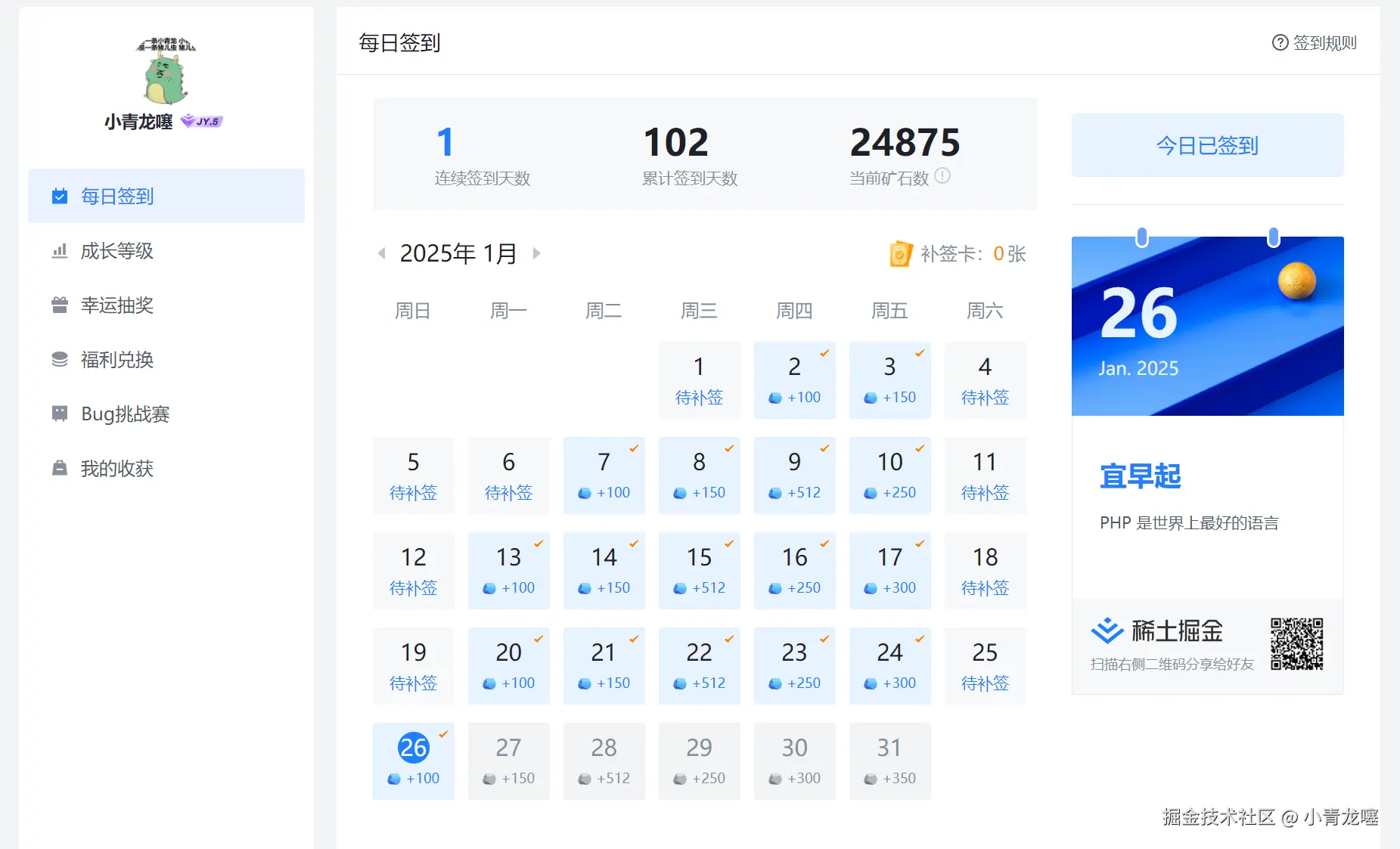This screenshot has height=849, width=1400.
Task: Click the question mark icon beside 签到规则
Action: click(x=1279, y=43)
